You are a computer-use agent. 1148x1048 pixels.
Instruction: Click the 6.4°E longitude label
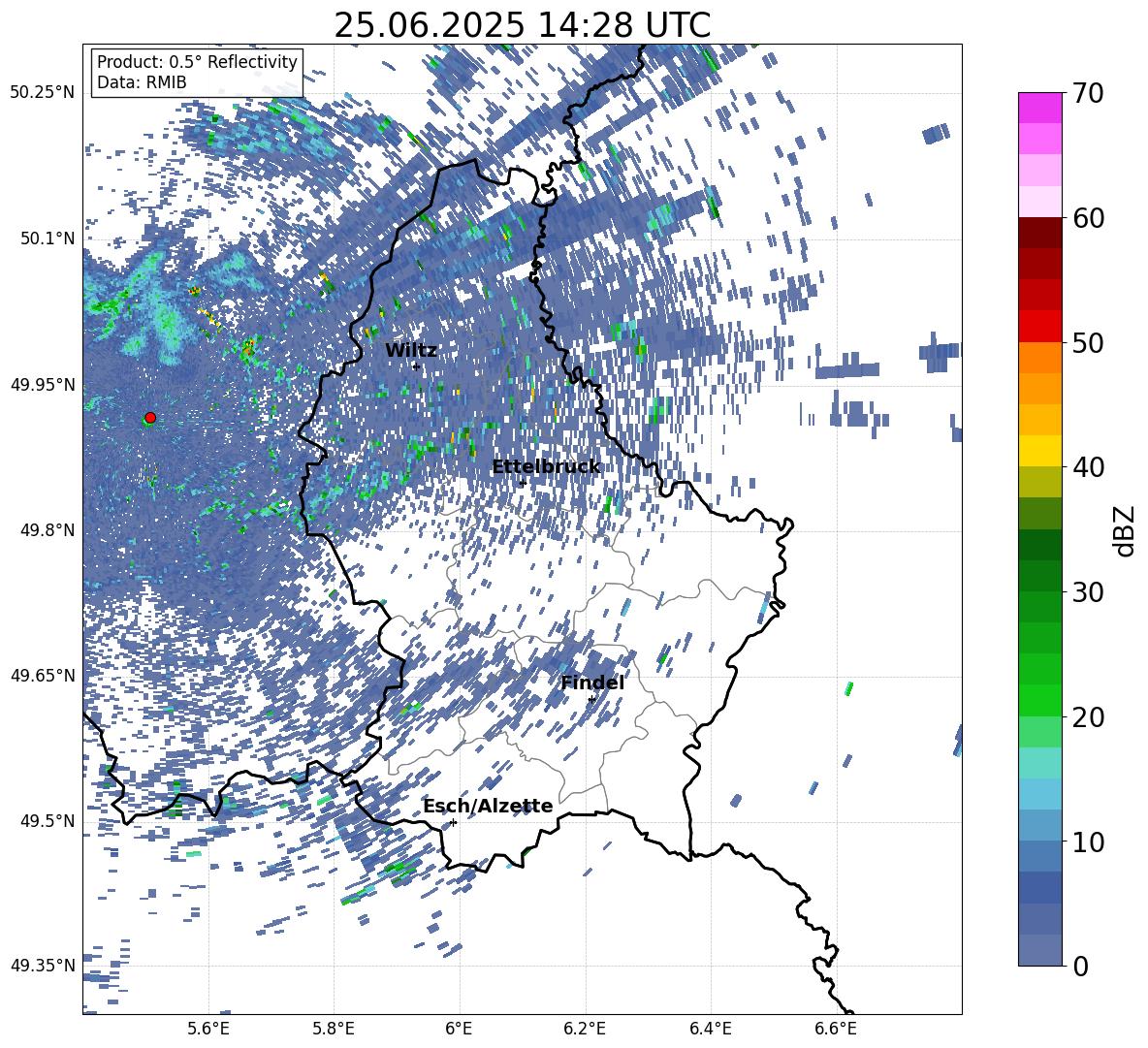710,1030
